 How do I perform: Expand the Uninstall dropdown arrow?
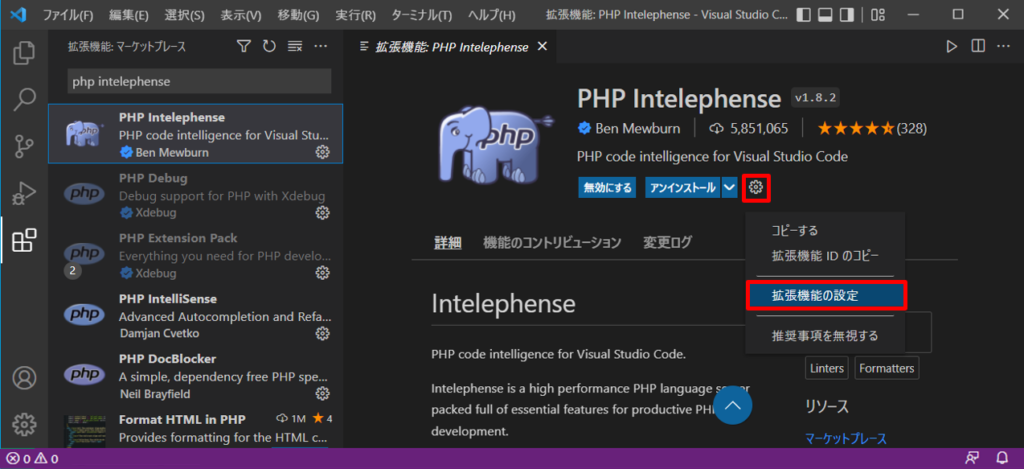click(x=729, y=187)
